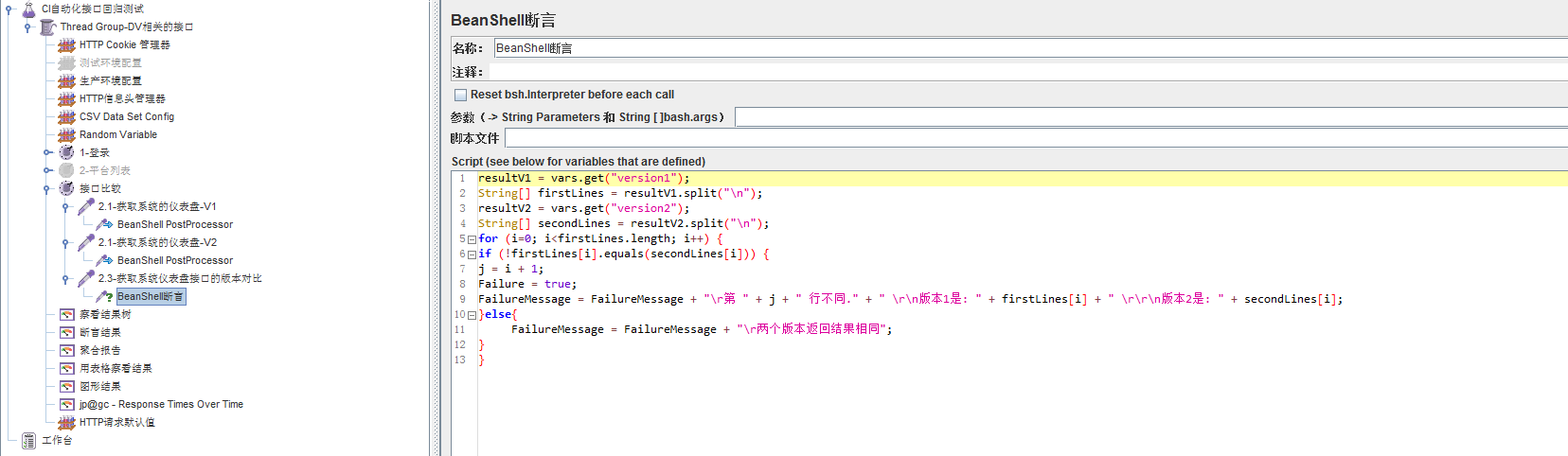Click the 察看结果树 listener icon

[66, 314]
